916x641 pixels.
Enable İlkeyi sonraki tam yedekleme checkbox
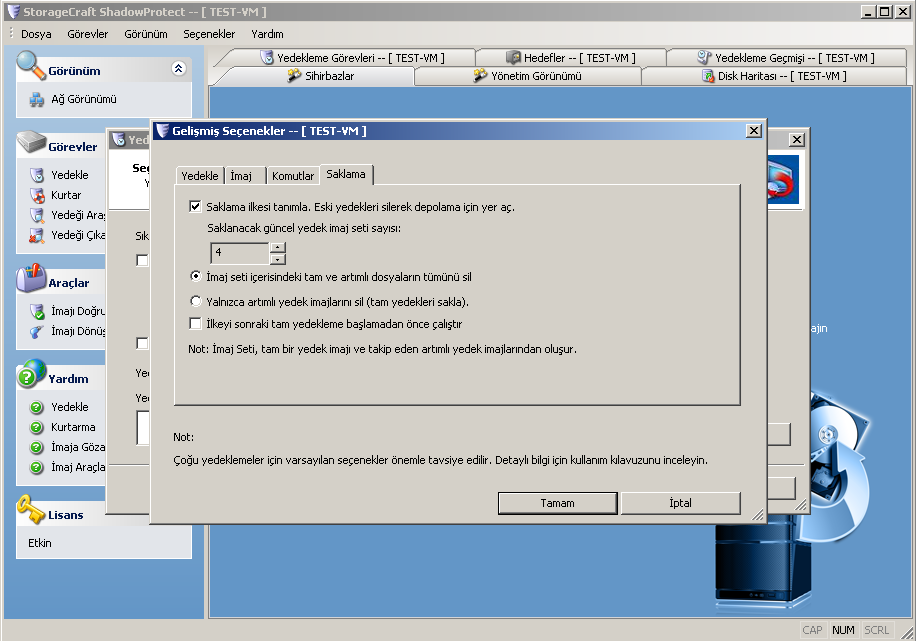click(195, 323)
